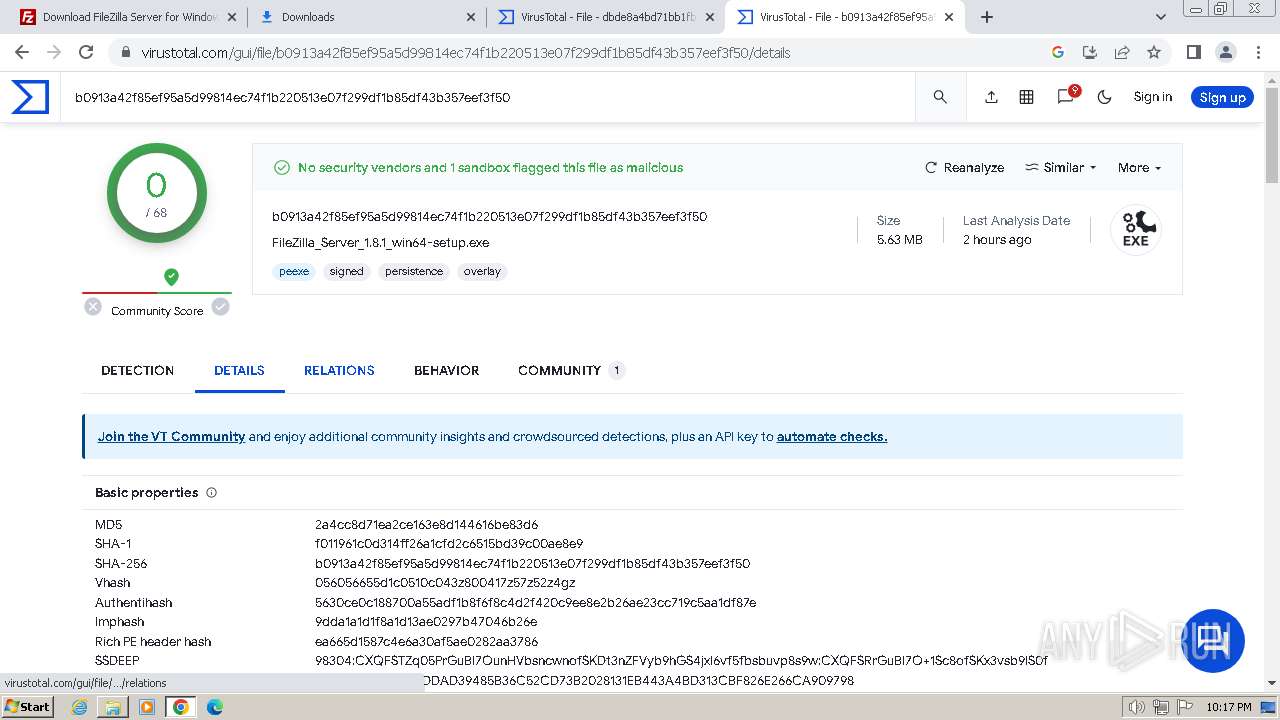This screenshot has height=720, width=1280.
Task: Click the hash search input field
Action: point(490,98)
